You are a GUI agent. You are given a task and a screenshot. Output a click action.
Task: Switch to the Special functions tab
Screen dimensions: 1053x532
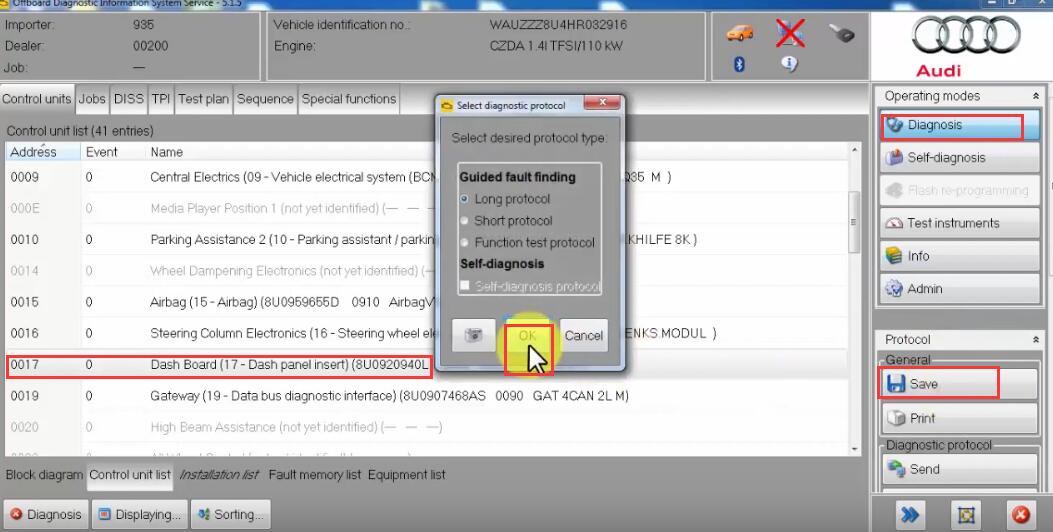(349, 99)
